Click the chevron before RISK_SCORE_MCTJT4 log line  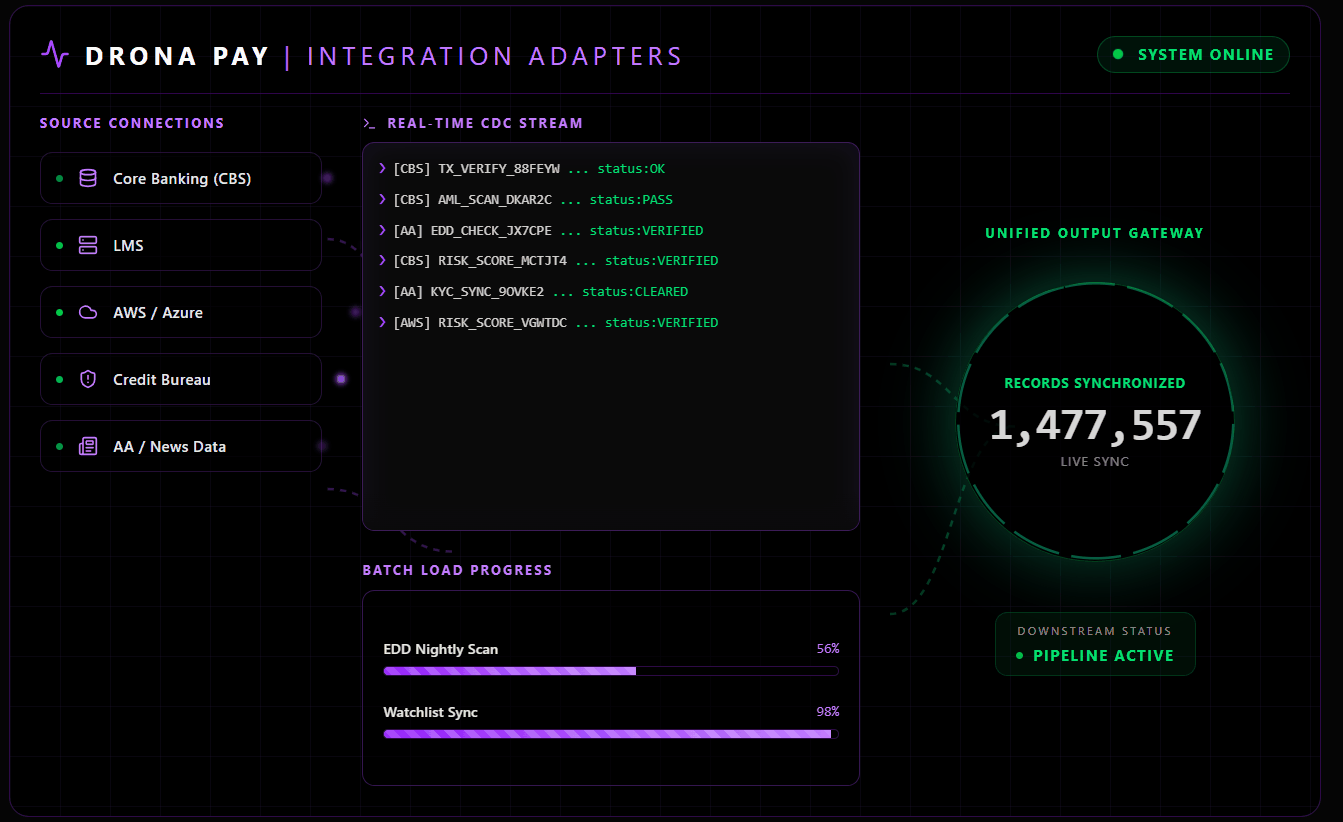(x=383, y=260)
